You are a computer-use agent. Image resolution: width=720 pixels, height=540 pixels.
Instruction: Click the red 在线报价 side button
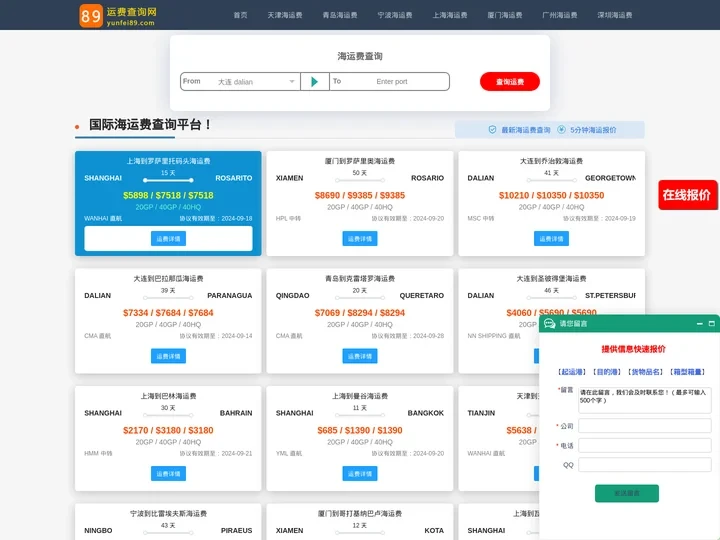[x=687, y=195]
